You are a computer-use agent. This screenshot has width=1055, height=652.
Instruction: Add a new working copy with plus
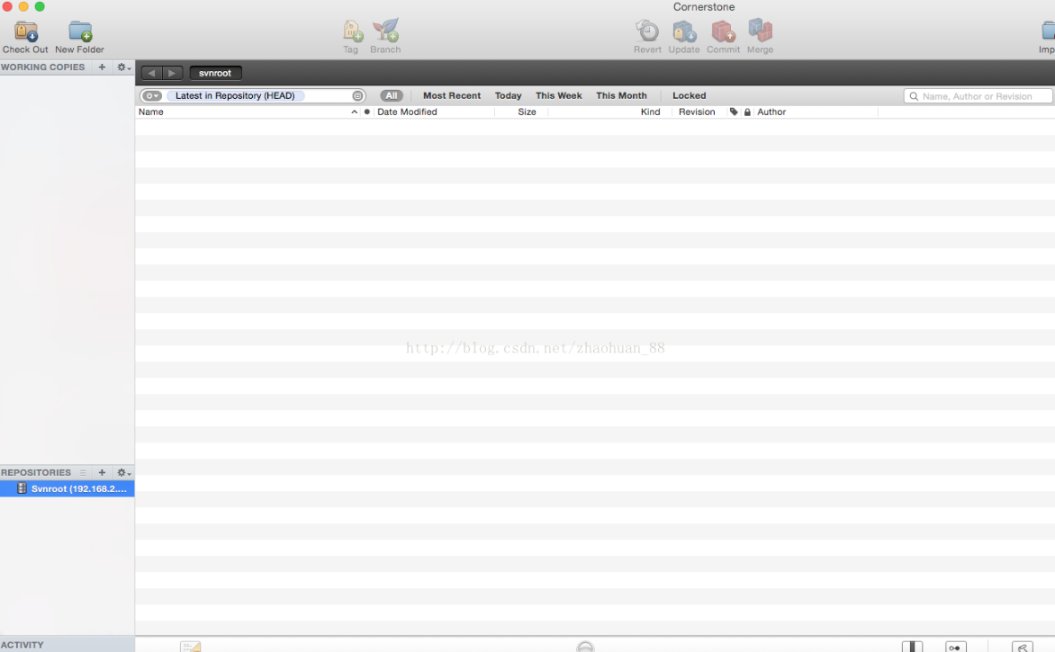click(x=102, y=67)
